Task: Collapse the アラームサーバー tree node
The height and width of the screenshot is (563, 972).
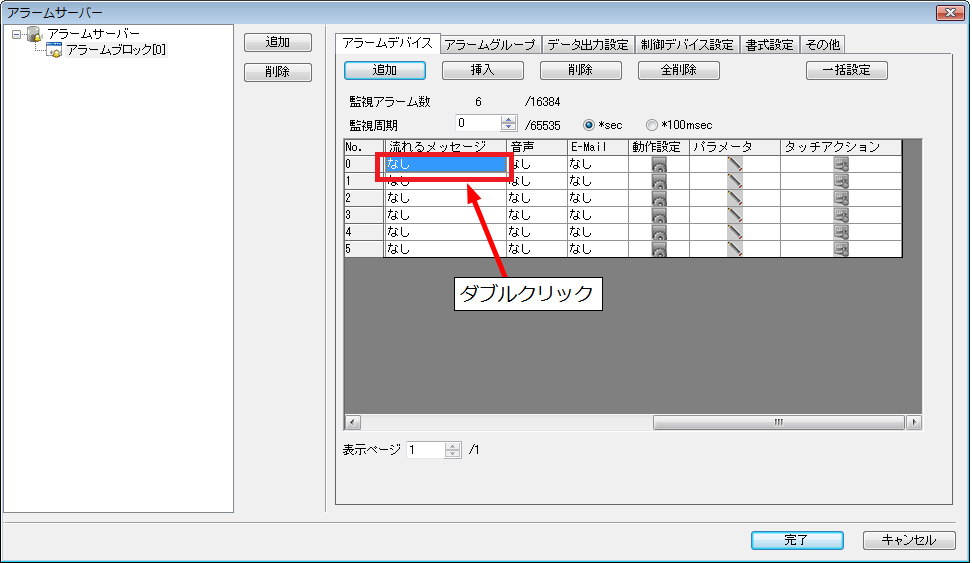Action: pyautogui.click(x=17, y=35)
